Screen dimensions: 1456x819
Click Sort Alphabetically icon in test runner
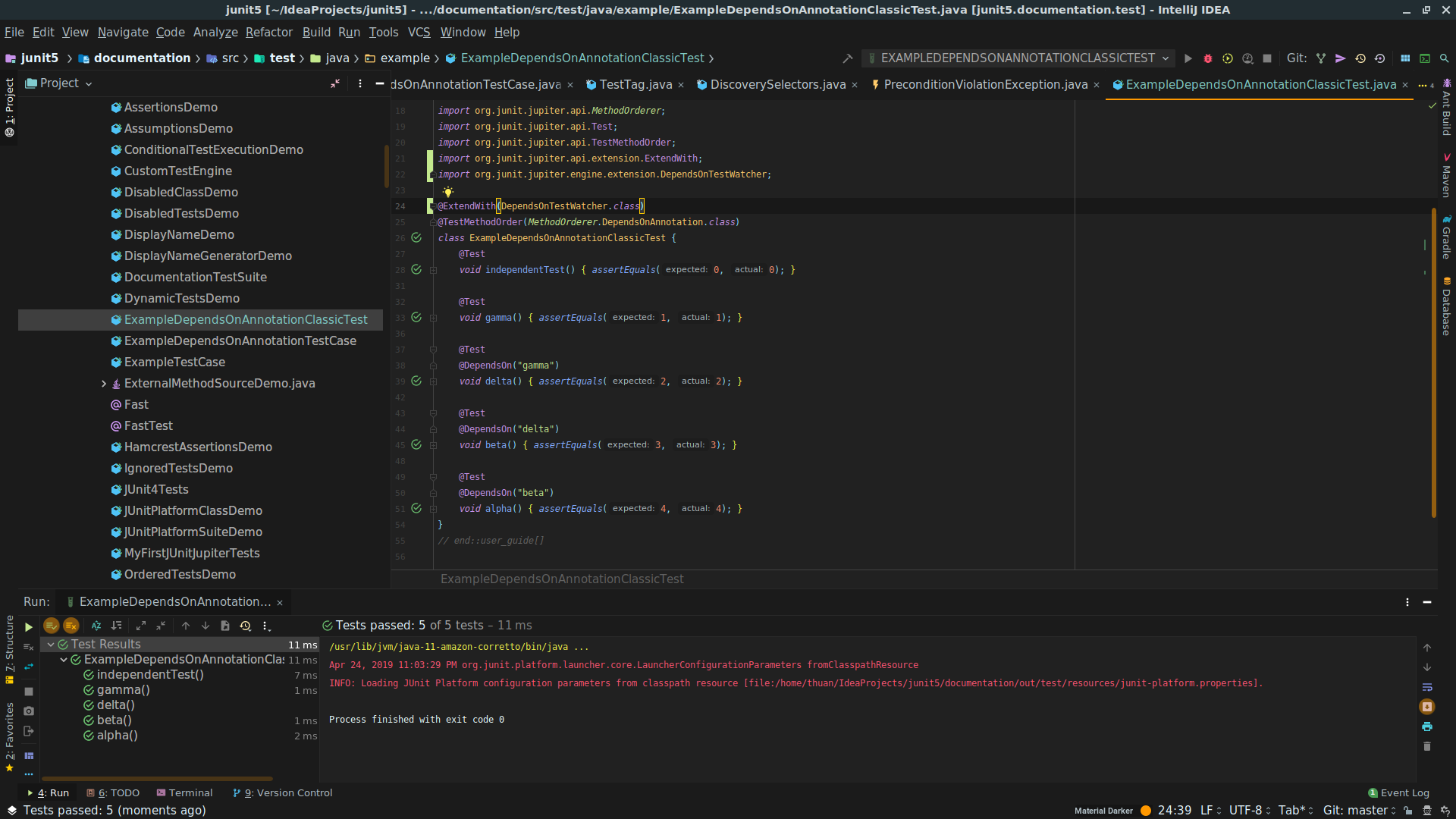point(96,626)
